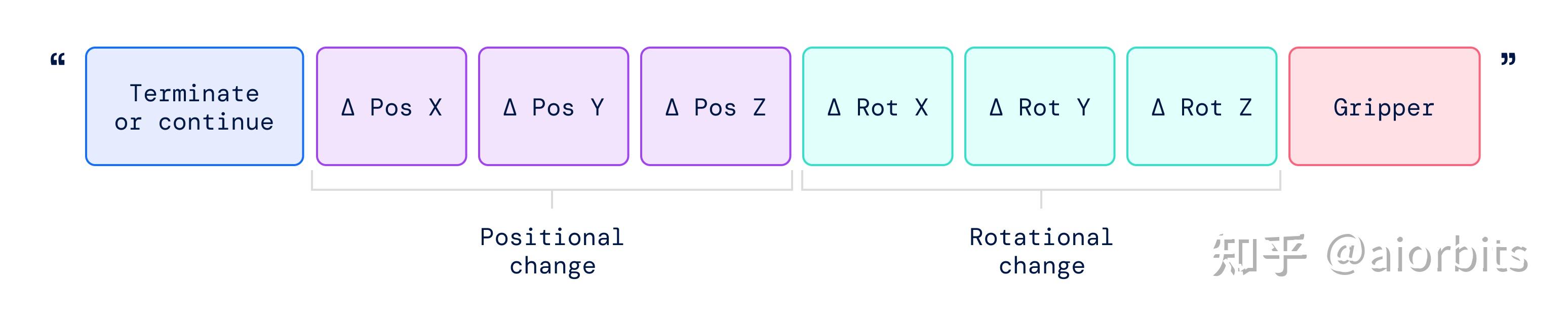Click the Δ Rot Y token box
Viewport: 1568px width, 318px height.
[x=1040, y=106]
